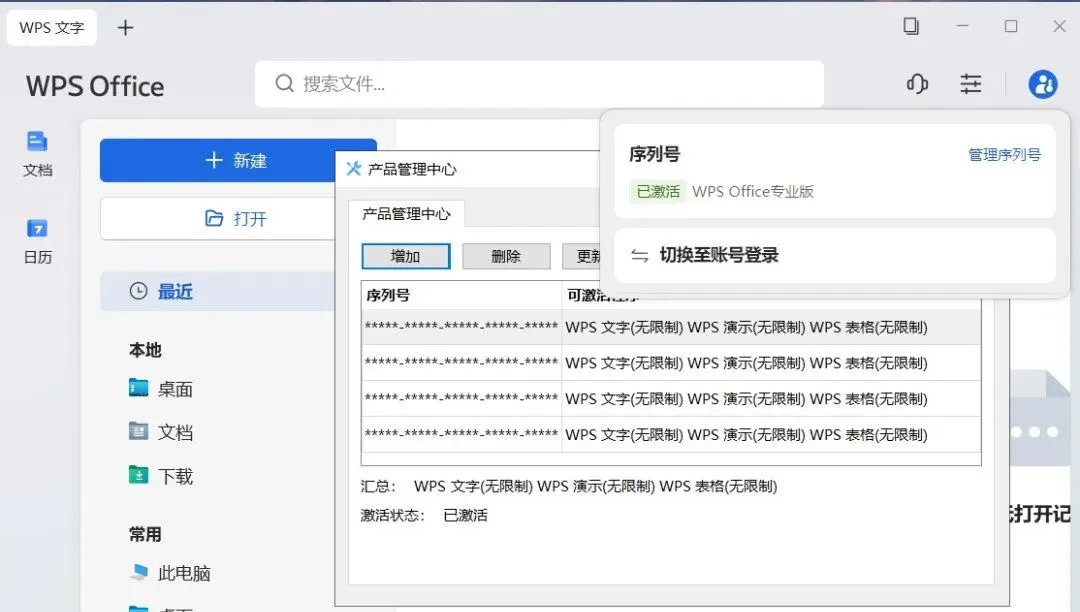The height and width of the screenshot is (612, 1080).
Task: Select the 产品管理中心 tab in dialog
Action: pos(406,214)
